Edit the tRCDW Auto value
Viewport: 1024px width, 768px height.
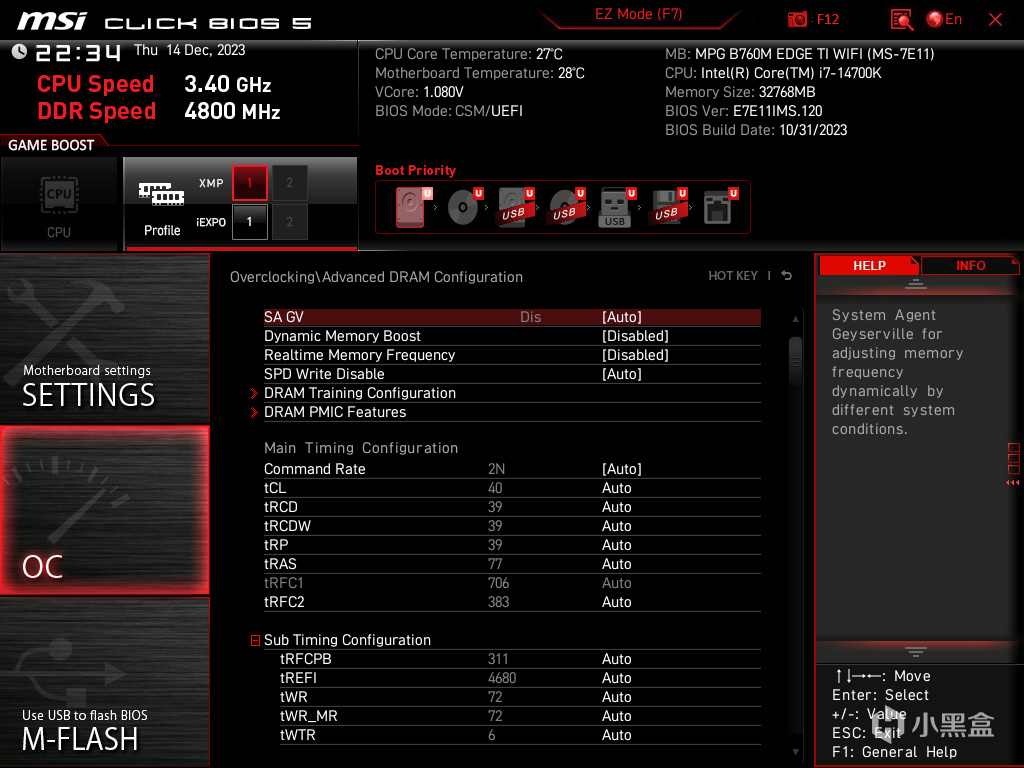(x=616, y=526)
